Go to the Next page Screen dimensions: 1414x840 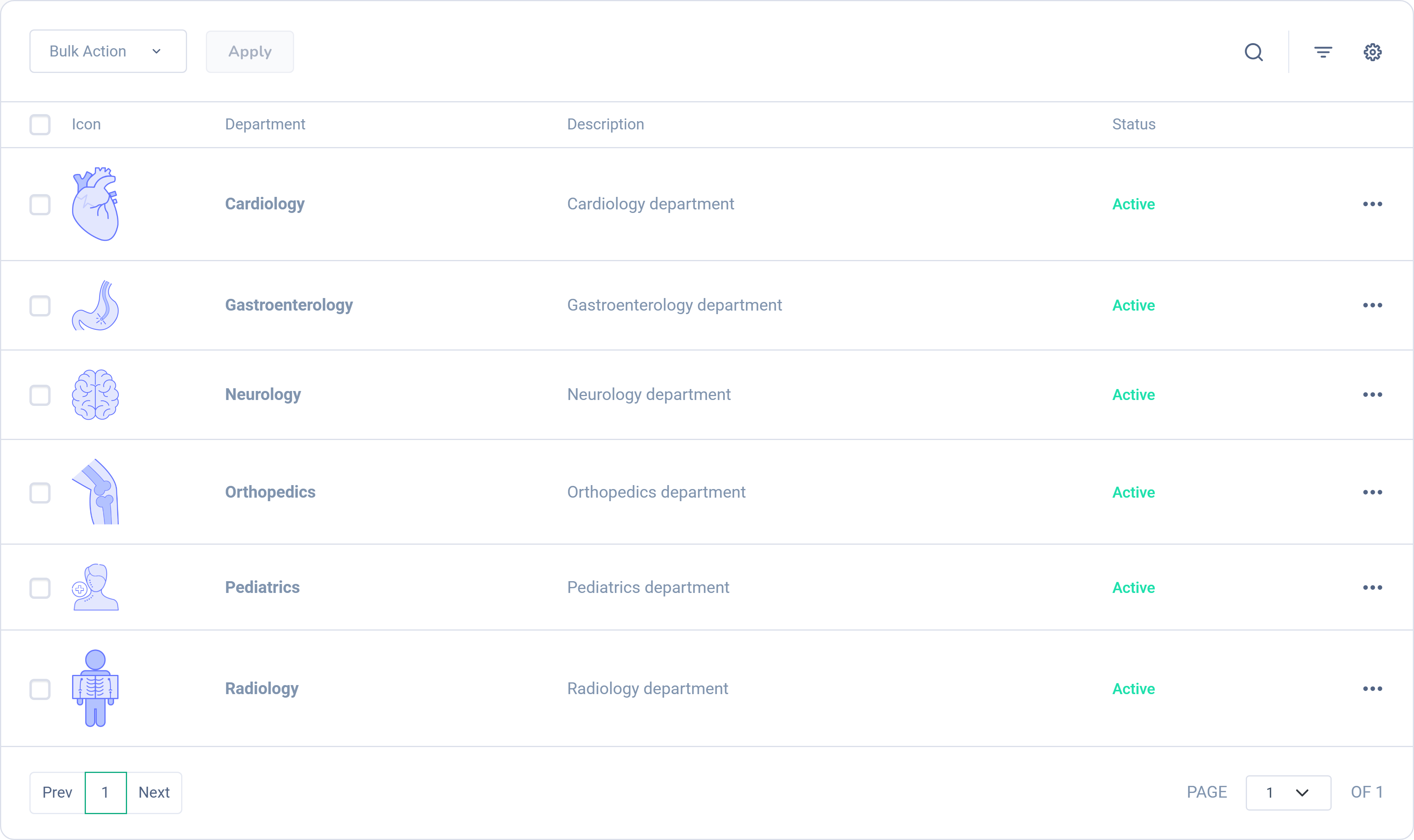tap(154, 793)
